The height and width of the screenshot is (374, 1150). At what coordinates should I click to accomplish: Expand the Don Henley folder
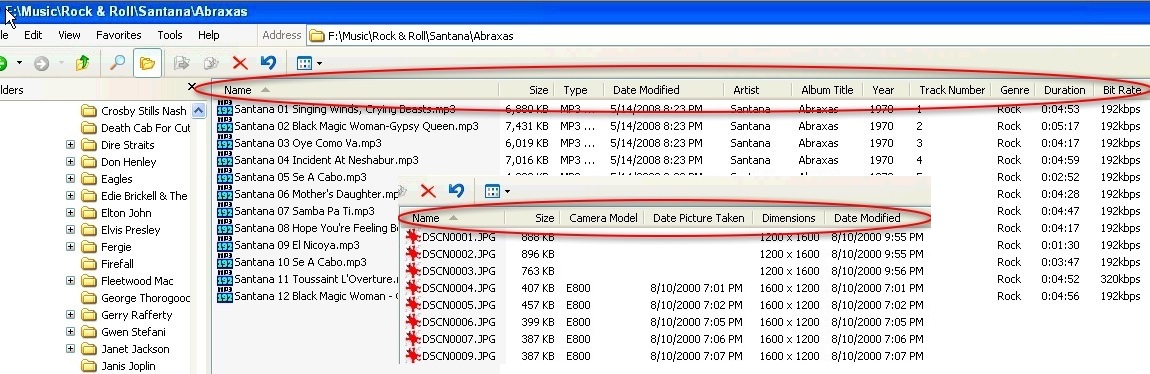click(x=70, y=161)
